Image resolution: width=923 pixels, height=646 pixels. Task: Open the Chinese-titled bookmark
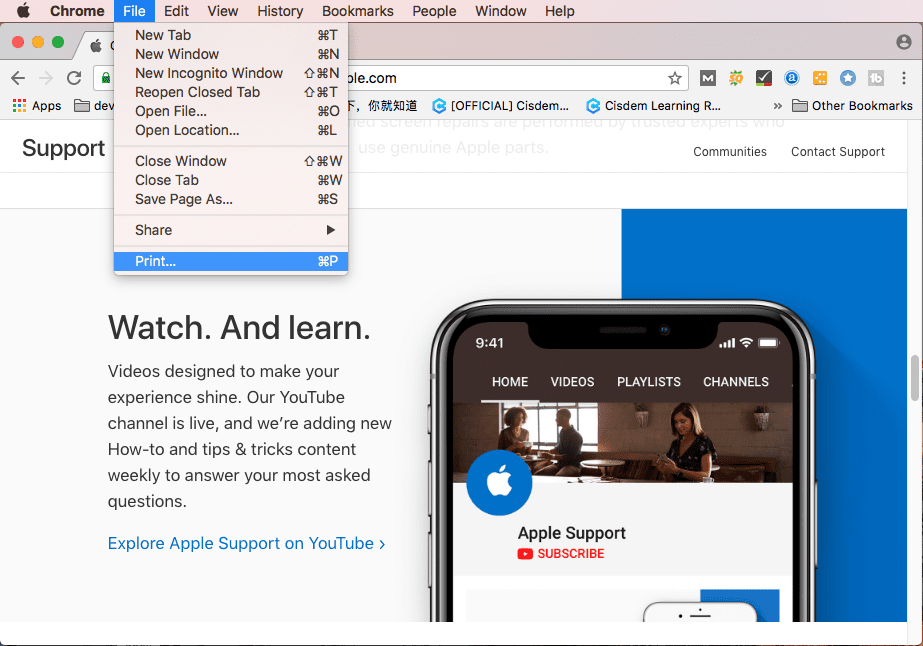click(x=384, y=106)
